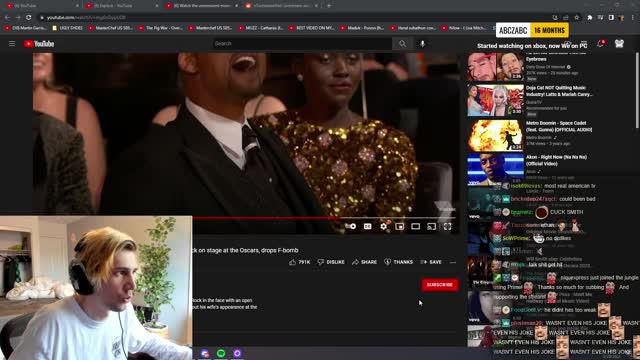The width and height of the screenshot is (640, 360).
Task: Open the taskbar icon left of Spotify
Action: point(205,353)
